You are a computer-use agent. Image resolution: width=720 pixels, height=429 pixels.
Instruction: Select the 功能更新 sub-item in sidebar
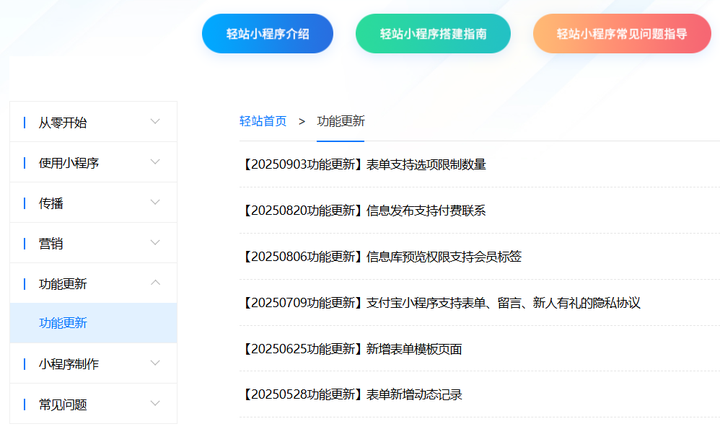[x=63, y=323]
